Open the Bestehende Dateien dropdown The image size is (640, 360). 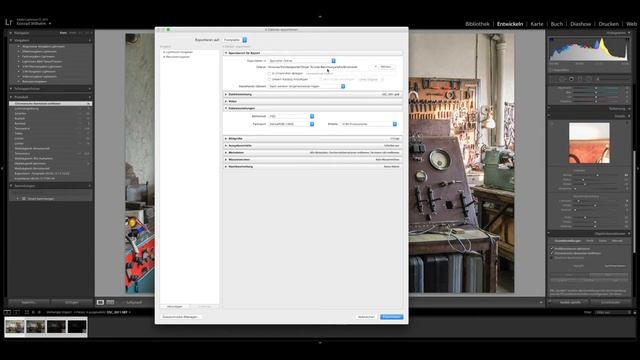tap(307, 87)
